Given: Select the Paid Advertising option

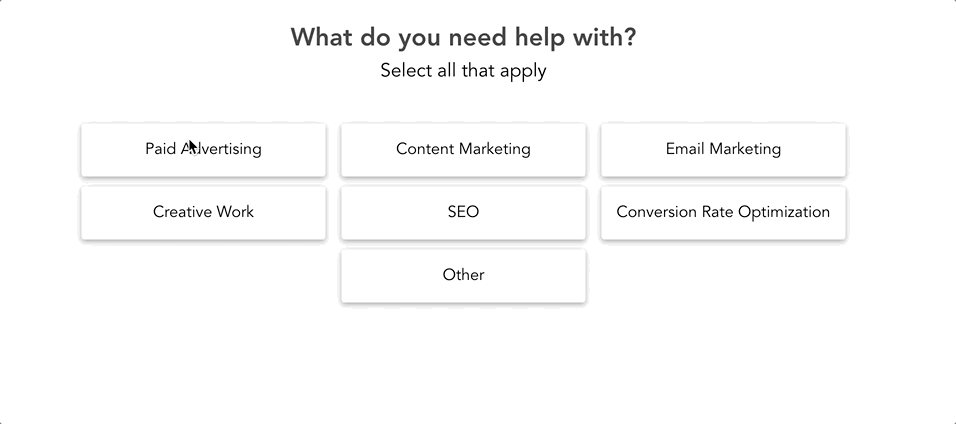Looking at the screenshot, I should click(x=203, y=149).
